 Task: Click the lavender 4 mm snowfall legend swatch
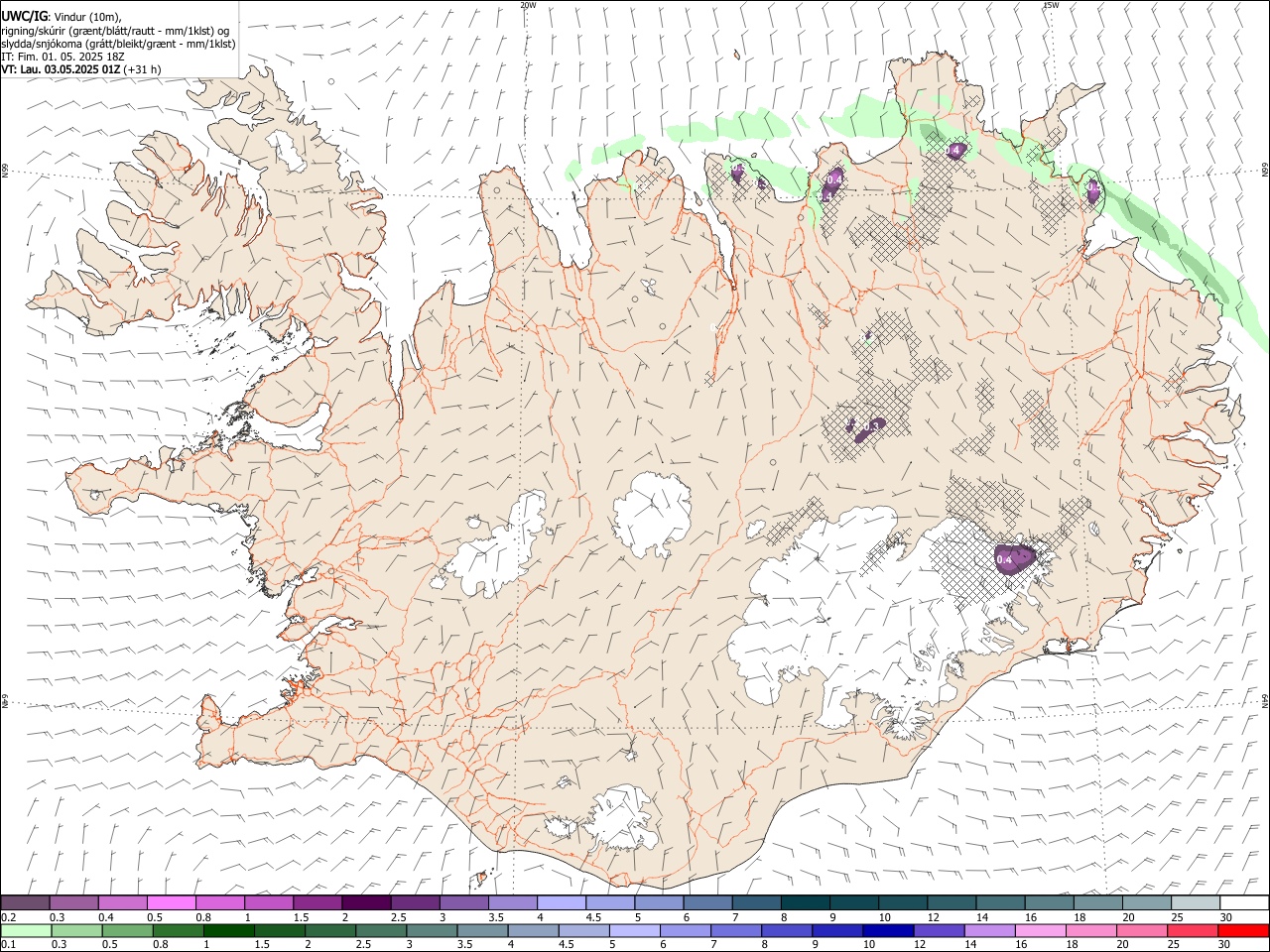click(560, 903)
